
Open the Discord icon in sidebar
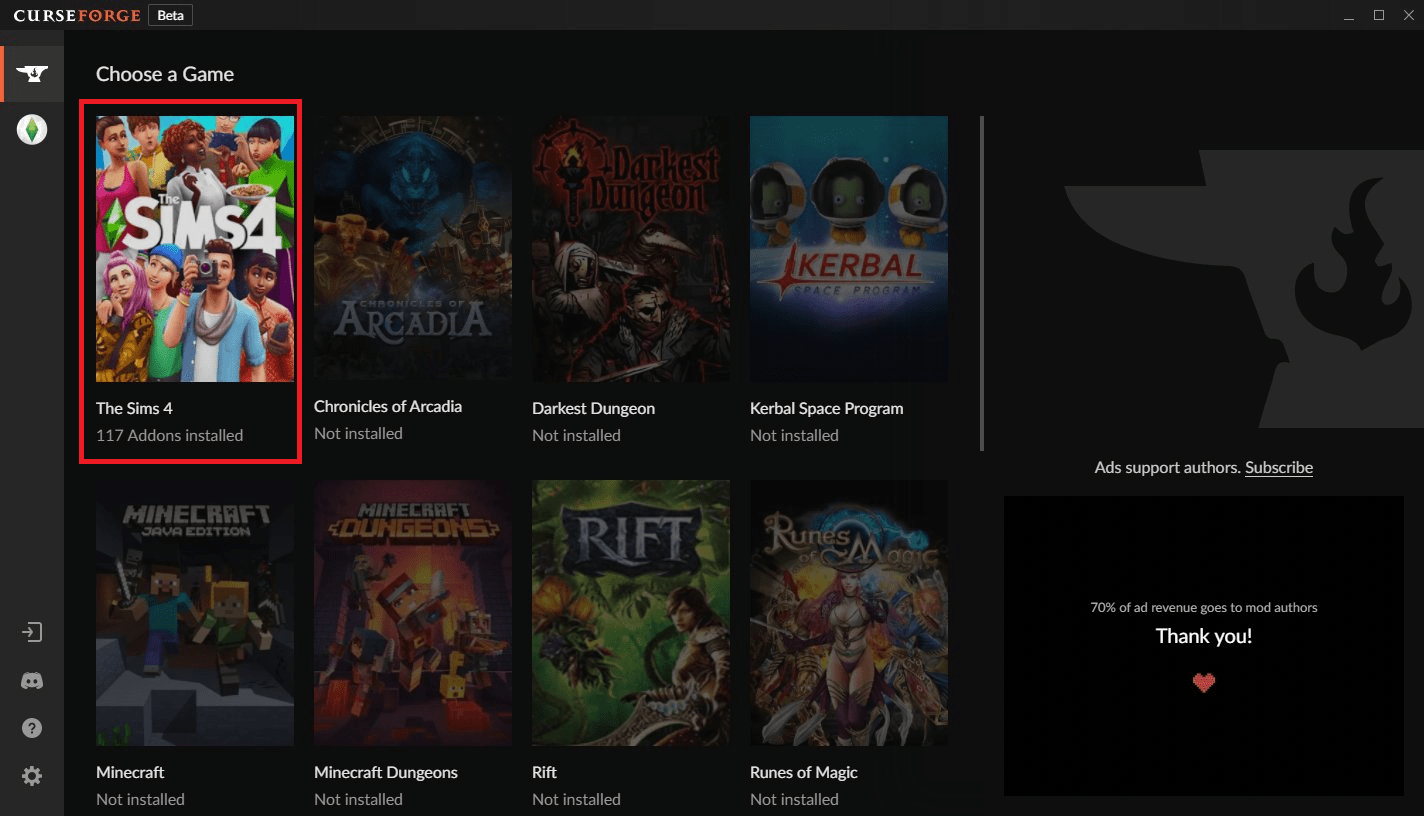coord(32,681)
